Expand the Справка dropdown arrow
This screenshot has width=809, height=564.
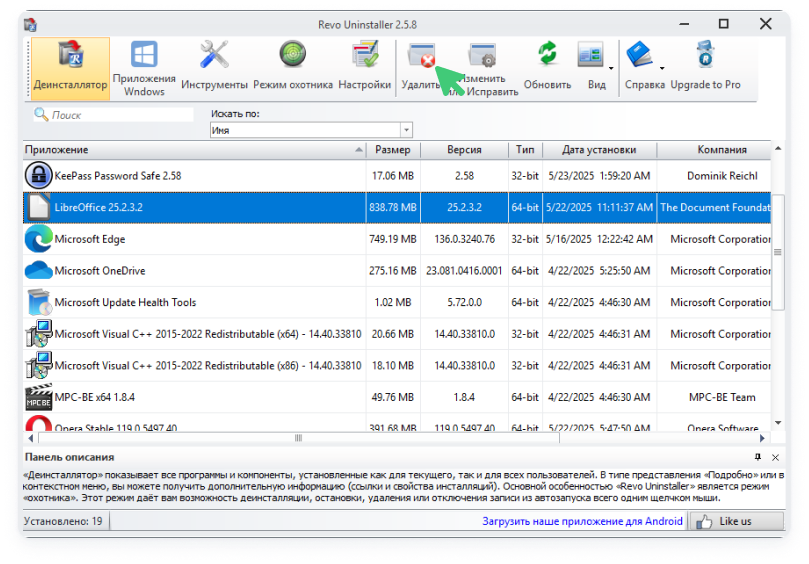[662, 68]
